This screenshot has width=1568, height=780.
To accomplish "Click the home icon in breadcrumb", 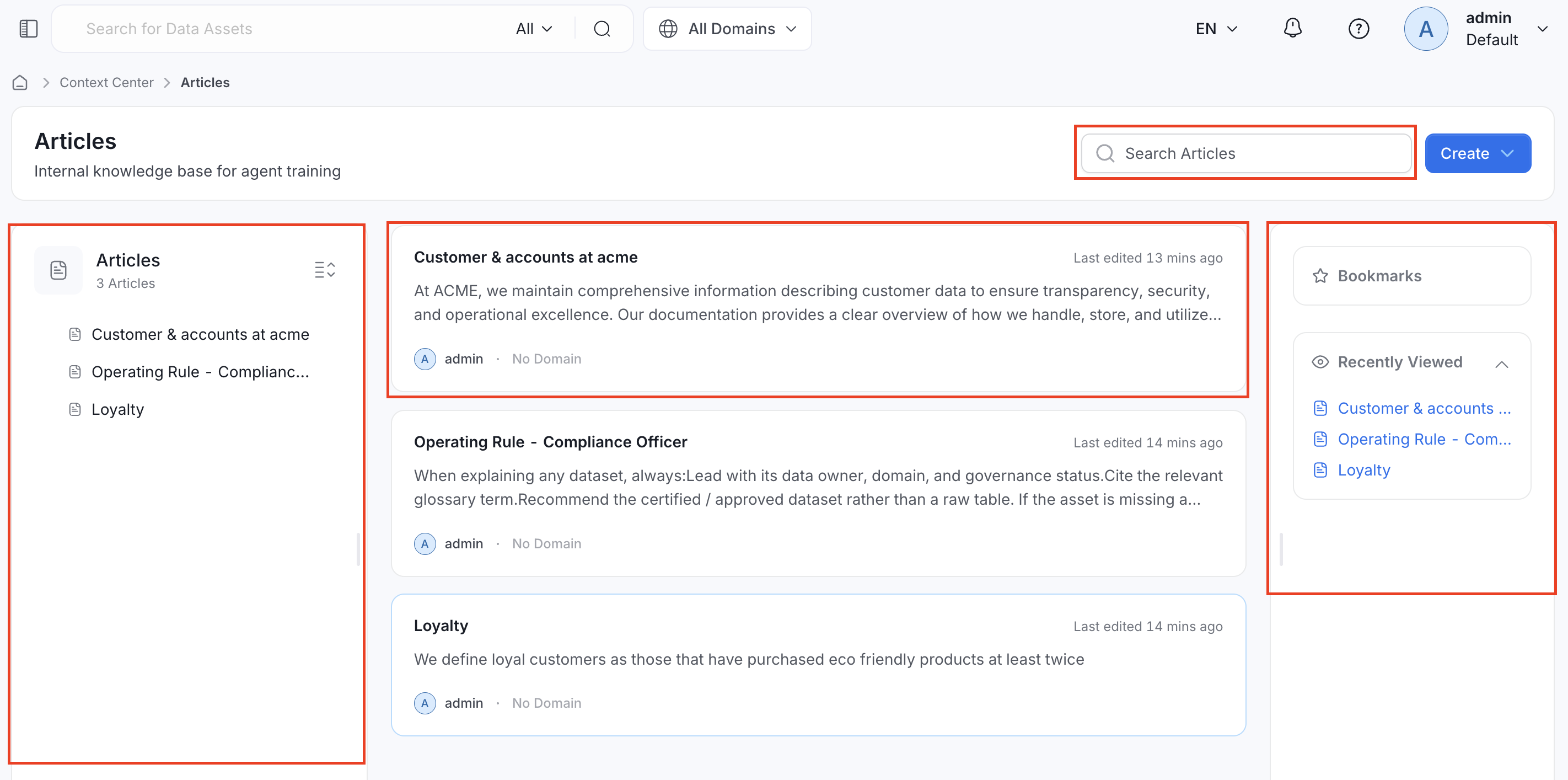I will point(20,82).
